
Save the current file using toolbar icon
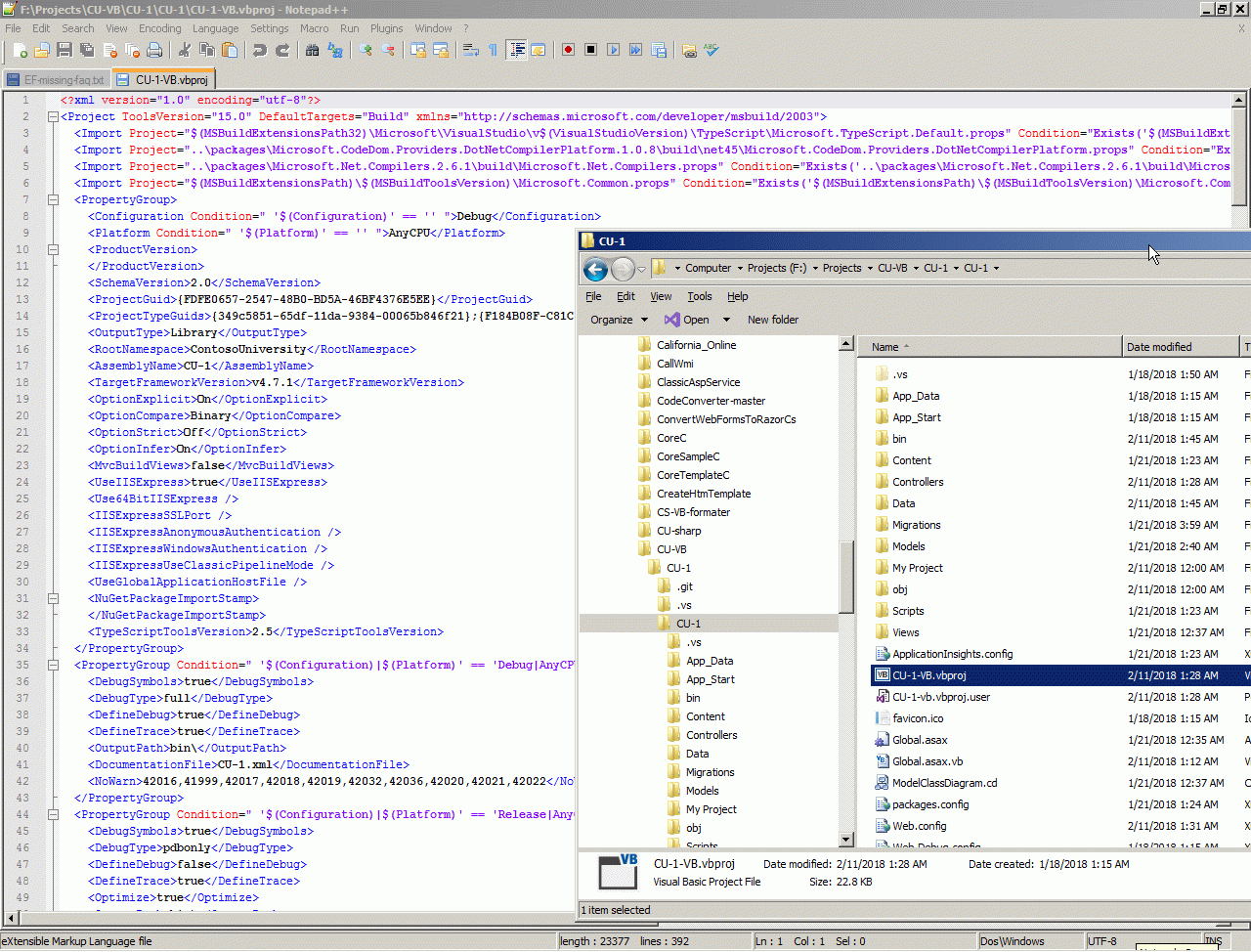pos(65,50)
